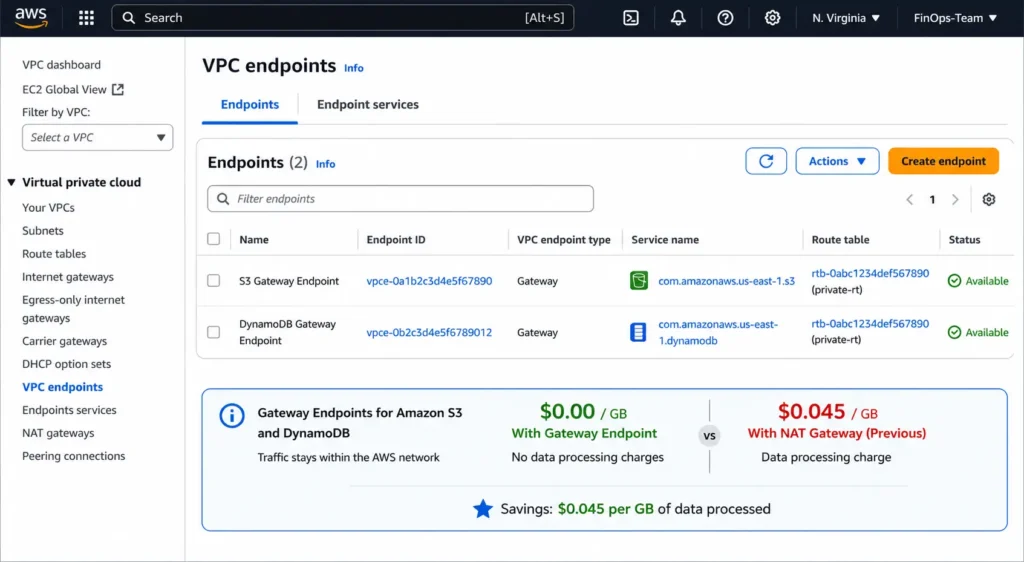Click the blue star savings icon

pos(483,508)
